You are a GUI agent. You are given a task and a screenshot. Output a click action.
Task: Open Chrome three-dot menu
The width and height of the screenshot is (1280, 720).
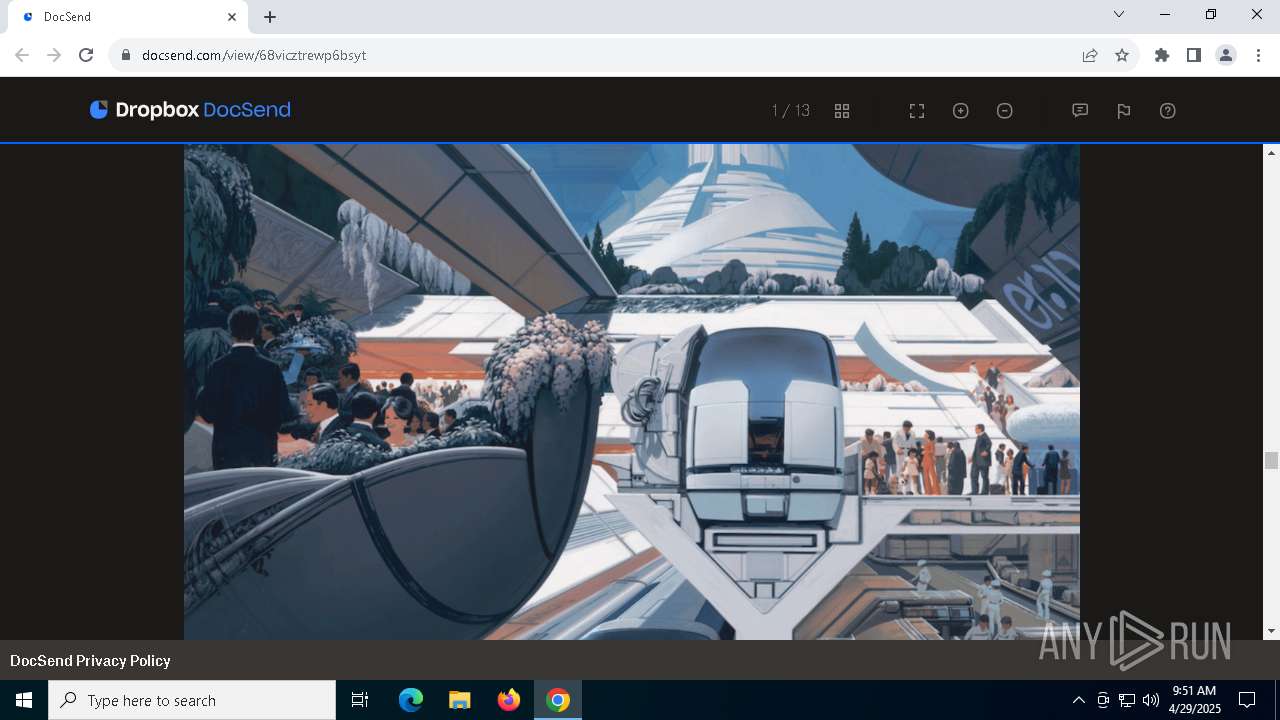(x=1257, y=55)
